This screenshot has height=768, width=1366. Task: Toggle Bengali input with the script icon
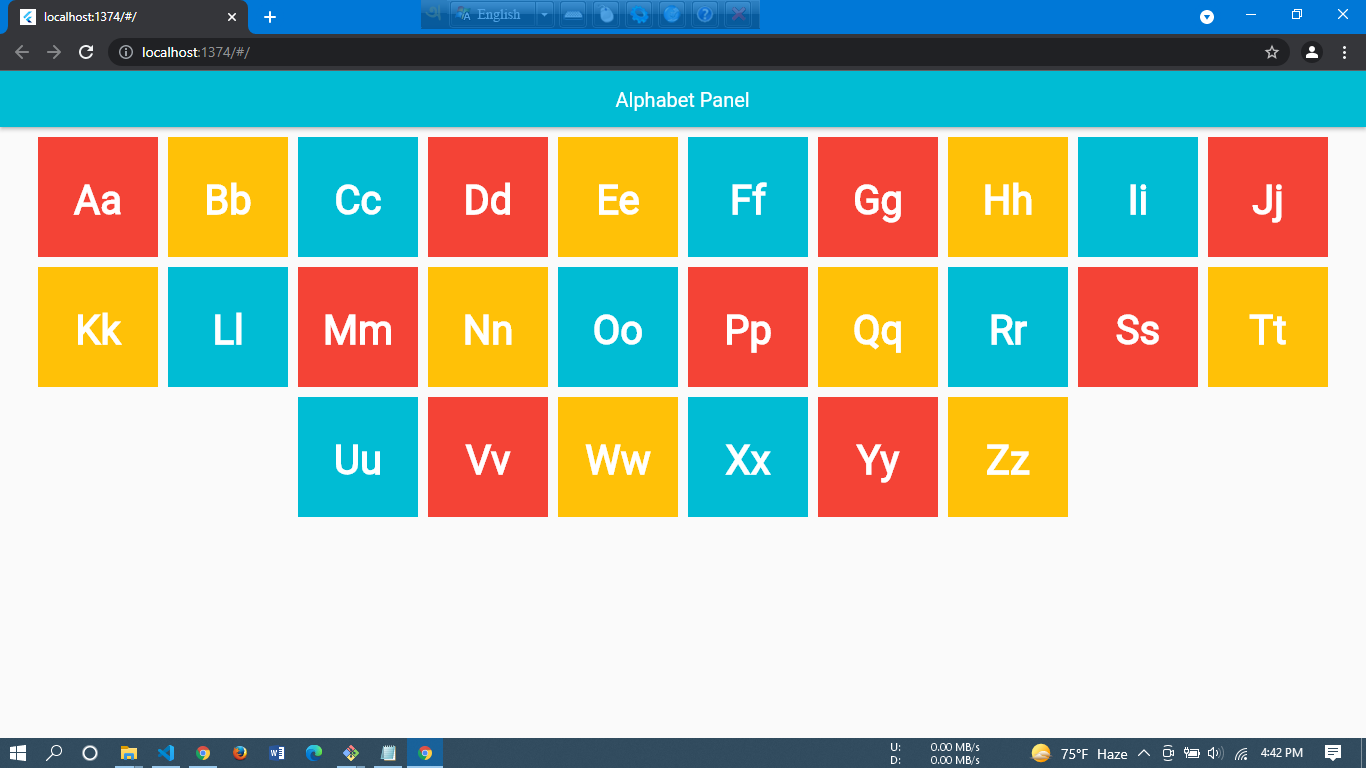(x=433, y=14)
